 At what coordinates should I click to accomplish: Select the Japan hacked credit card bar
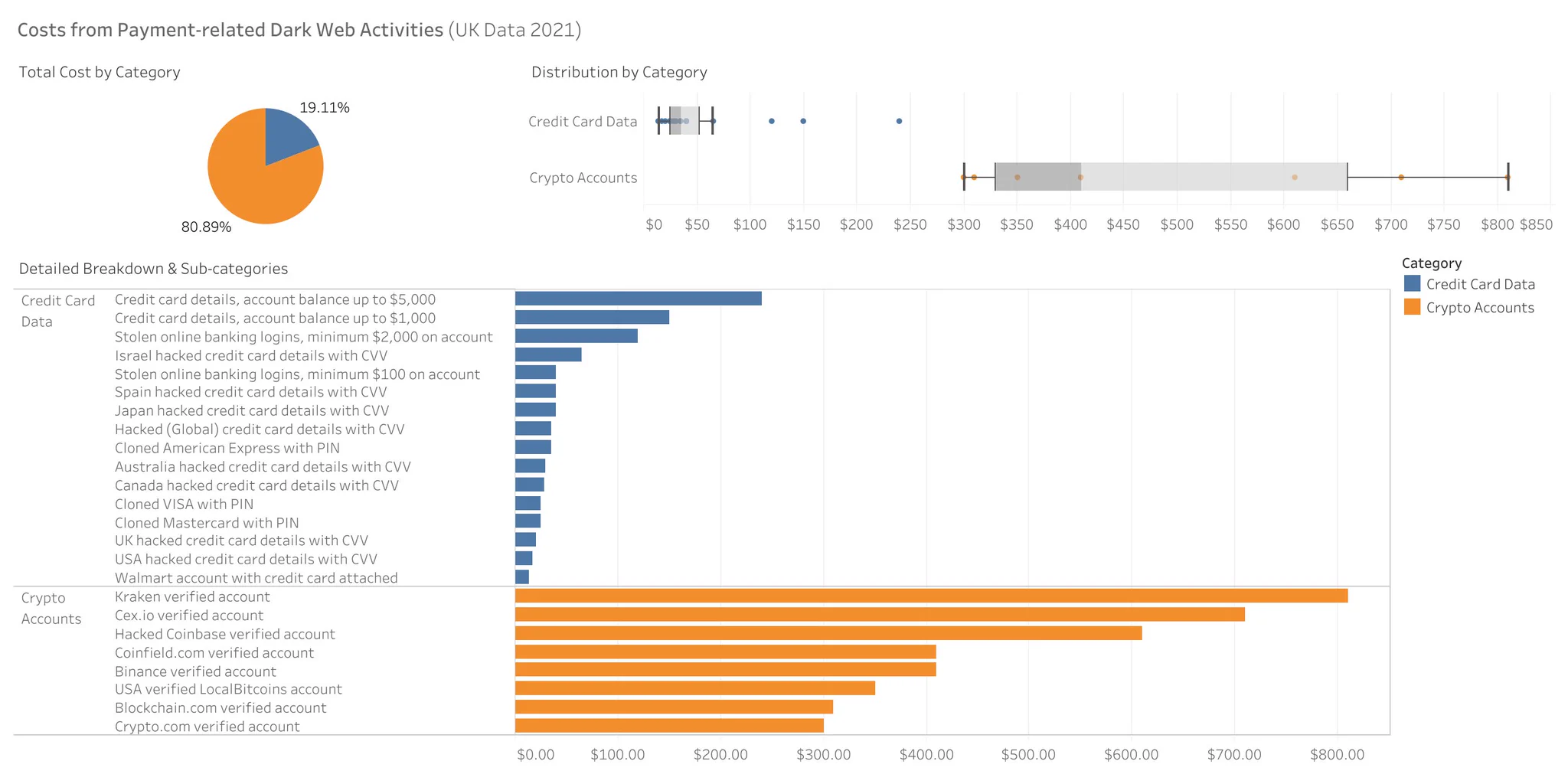point(535,410)
